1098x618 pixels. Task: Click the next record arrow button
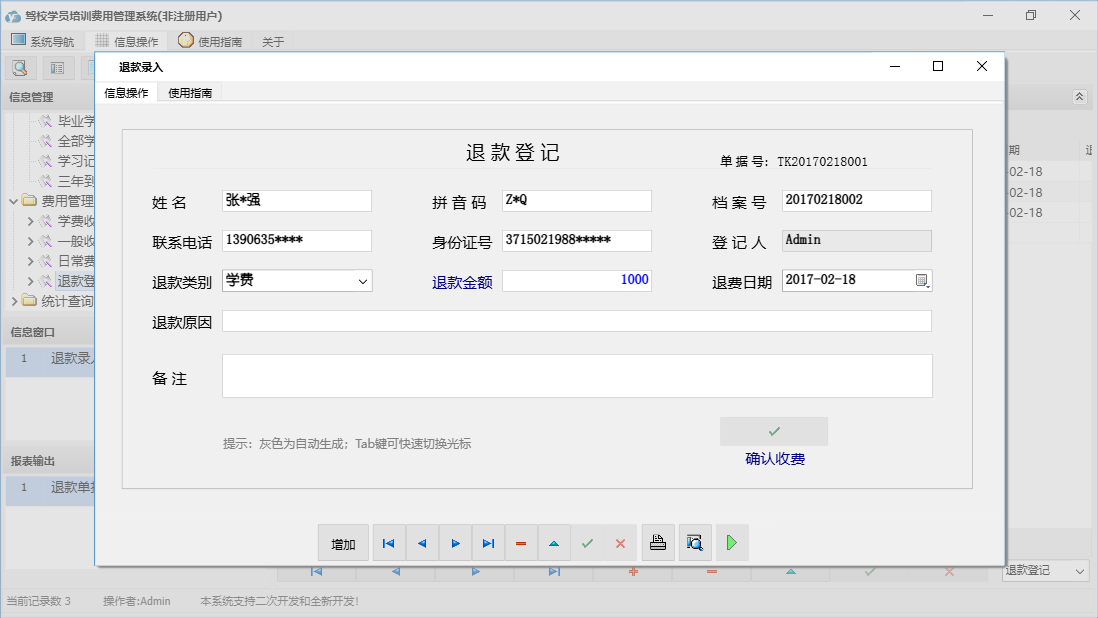tap(455, 543)
